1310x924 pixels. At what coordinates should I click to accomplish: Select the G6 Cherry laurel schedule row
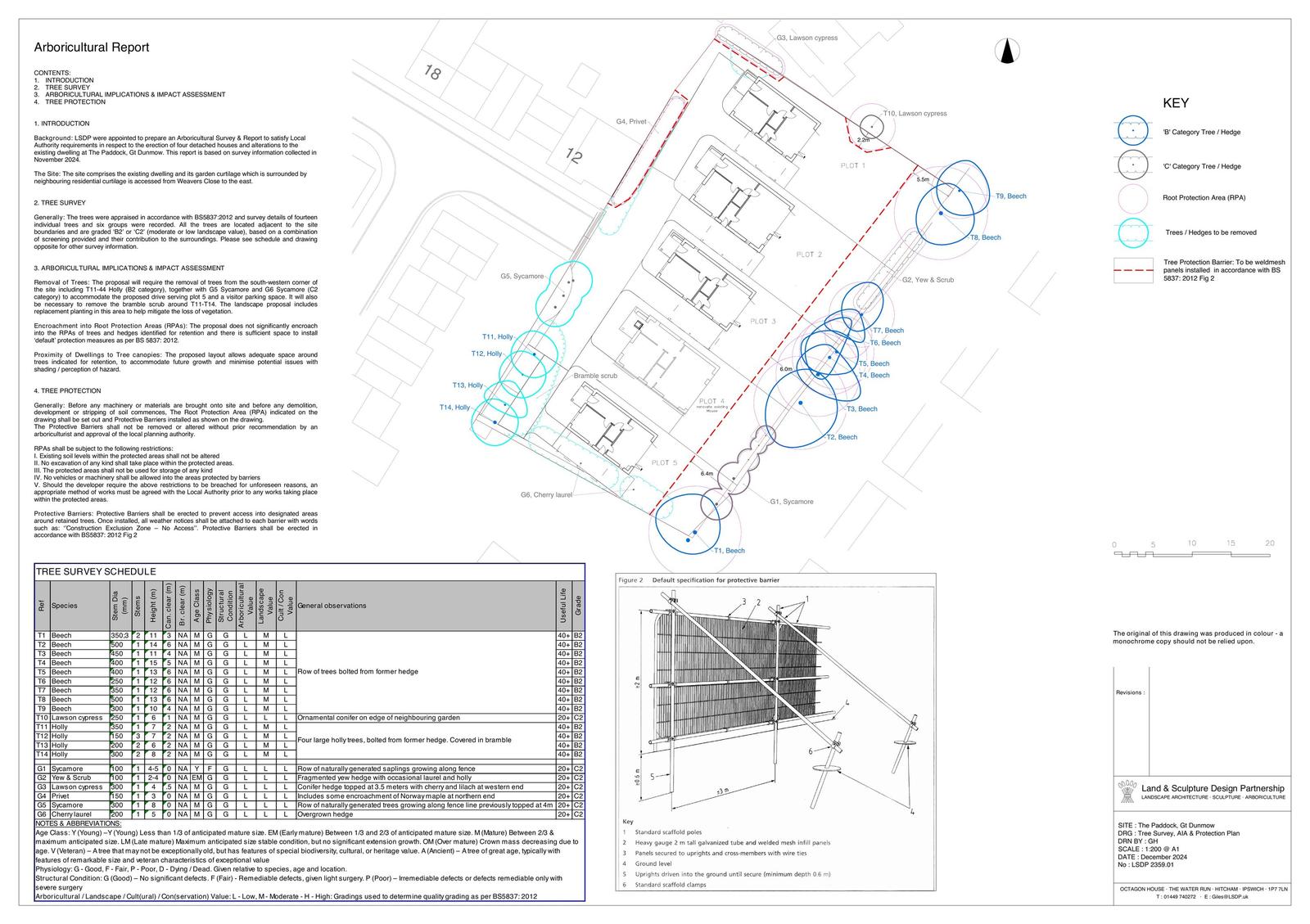tap(309, 814)
